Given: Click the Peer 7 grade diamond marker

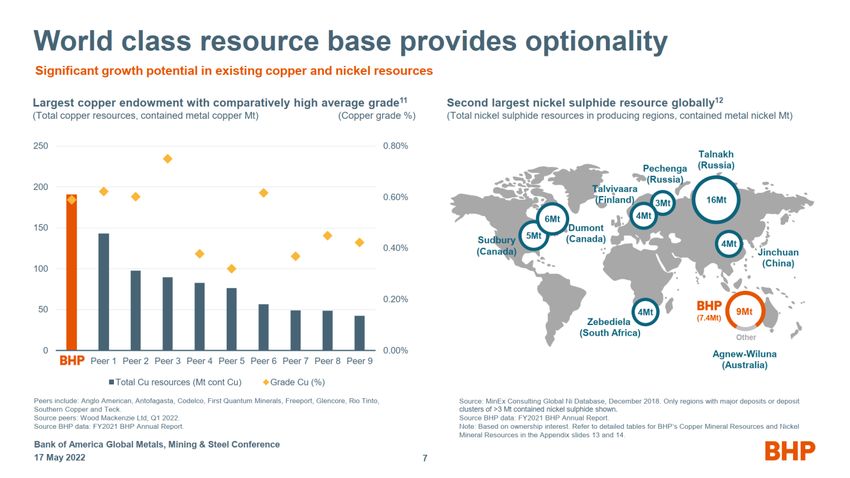Looking at the screenshot, I should click(x=295, y=256).
